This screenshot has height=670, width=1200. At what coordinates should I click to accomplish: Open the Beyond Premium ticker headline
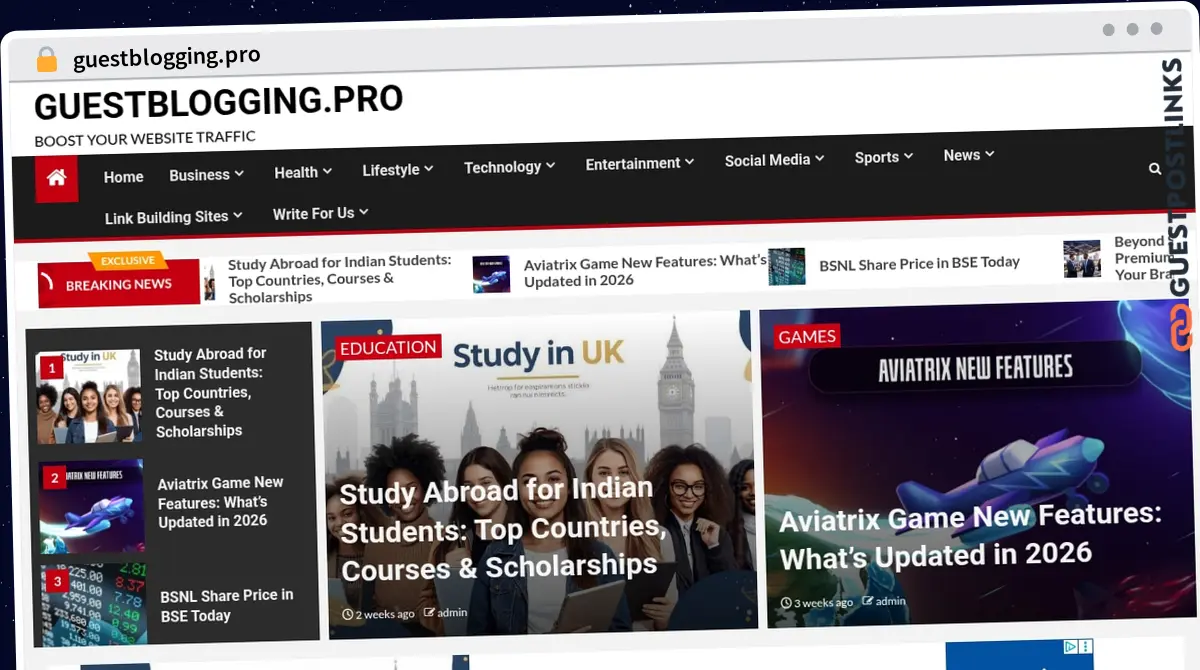tap(1145, 258)
